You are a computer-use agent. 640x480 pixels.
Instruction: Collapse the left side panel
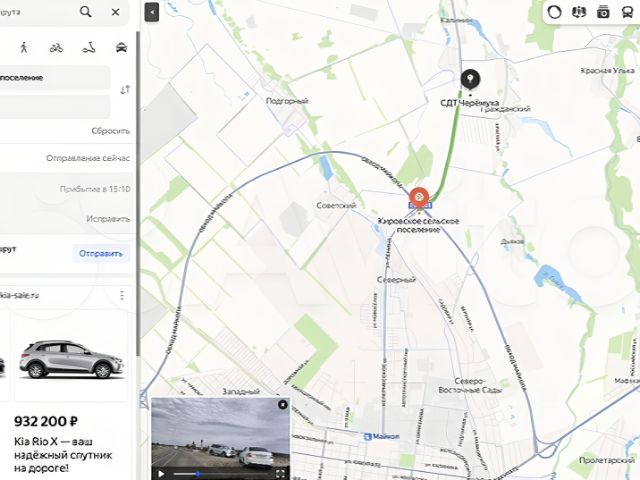[152, 12]
